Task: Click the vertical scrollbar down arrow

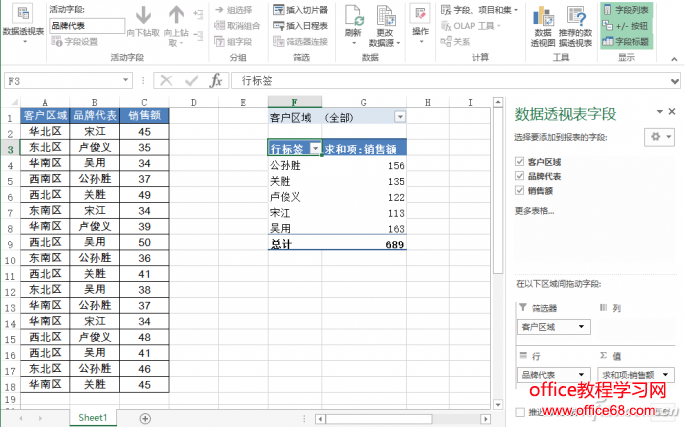Action: (498, 405)
